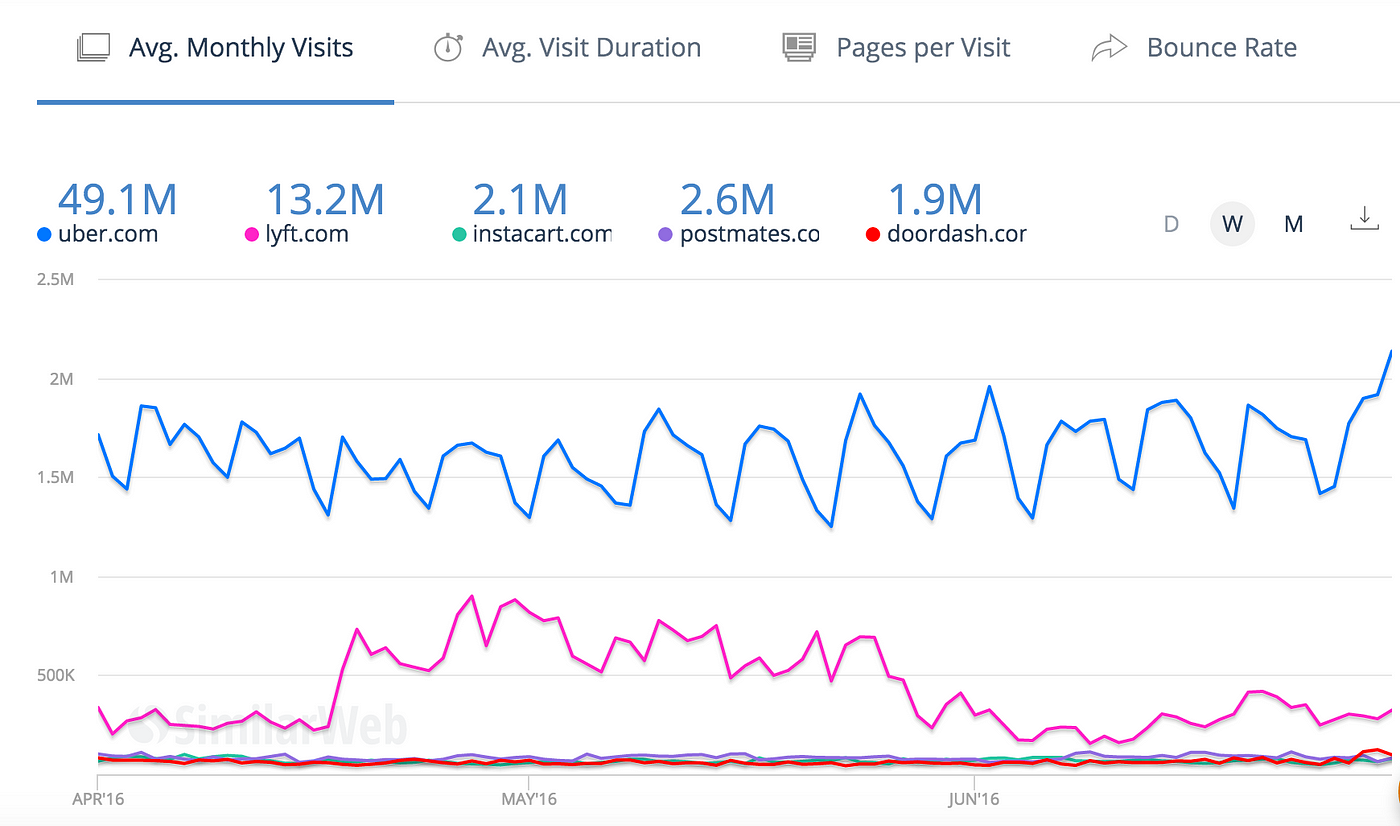Switch to Pages per Visit tab
This screenshot has height=826, width=1400.
pyautogui.click(x=896, y=48)
